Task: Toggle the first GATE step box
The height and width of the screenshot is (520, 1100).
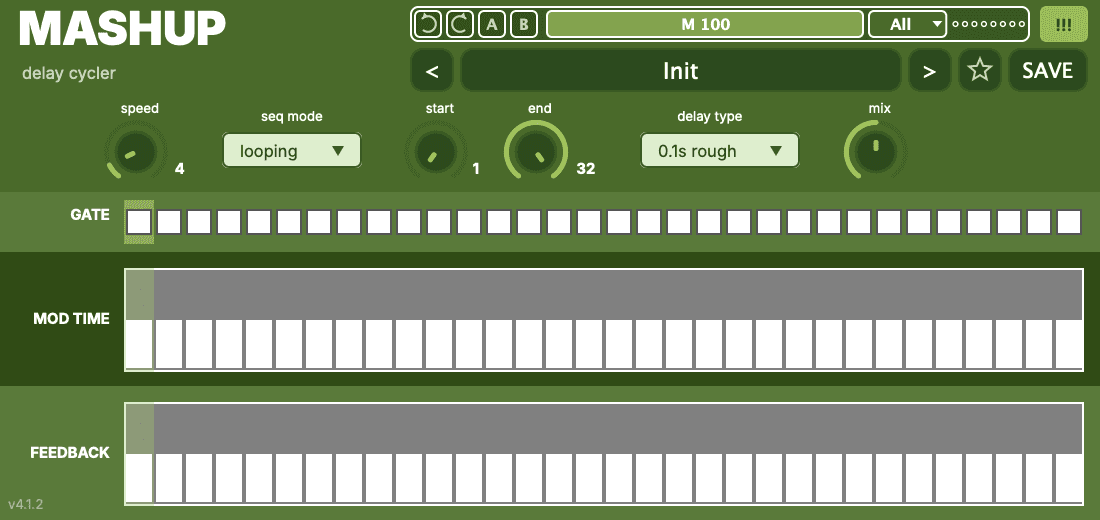Action: click(139, 222)
